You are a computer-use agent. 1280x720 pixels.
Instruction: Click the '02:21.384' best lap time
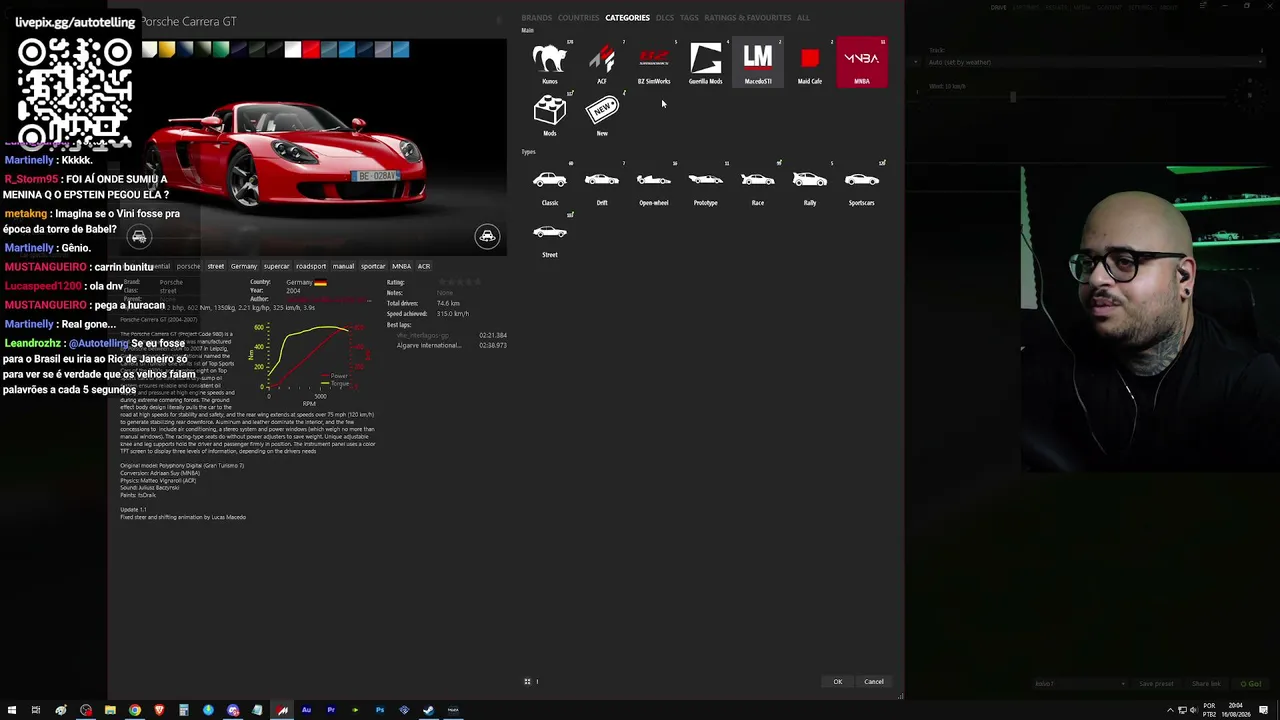(x=493, y=336)
